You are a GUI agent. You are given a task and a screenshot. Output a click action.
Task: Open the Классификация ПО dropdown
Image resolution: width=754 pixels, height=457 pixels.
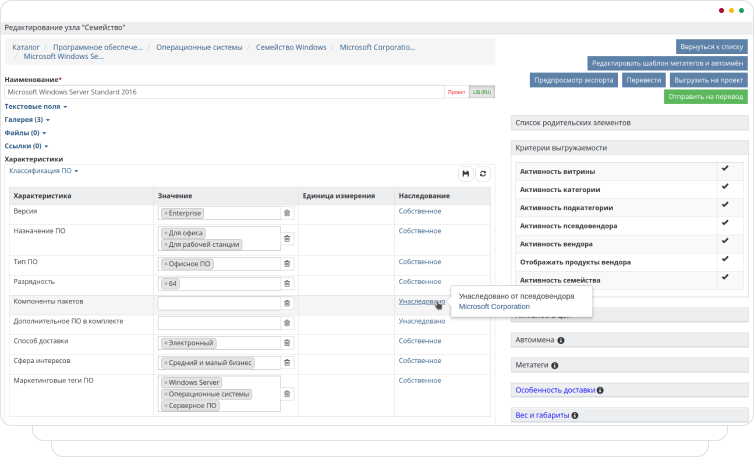click(x=43, y=171)
